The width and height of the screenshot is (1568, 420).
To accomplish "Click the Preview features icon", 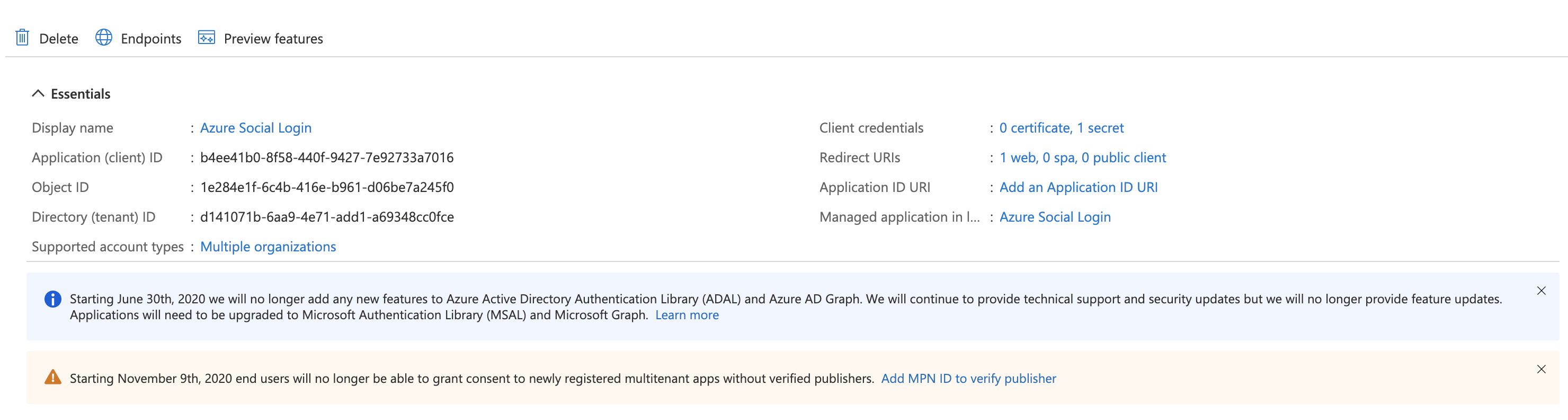I will point(207,38).
